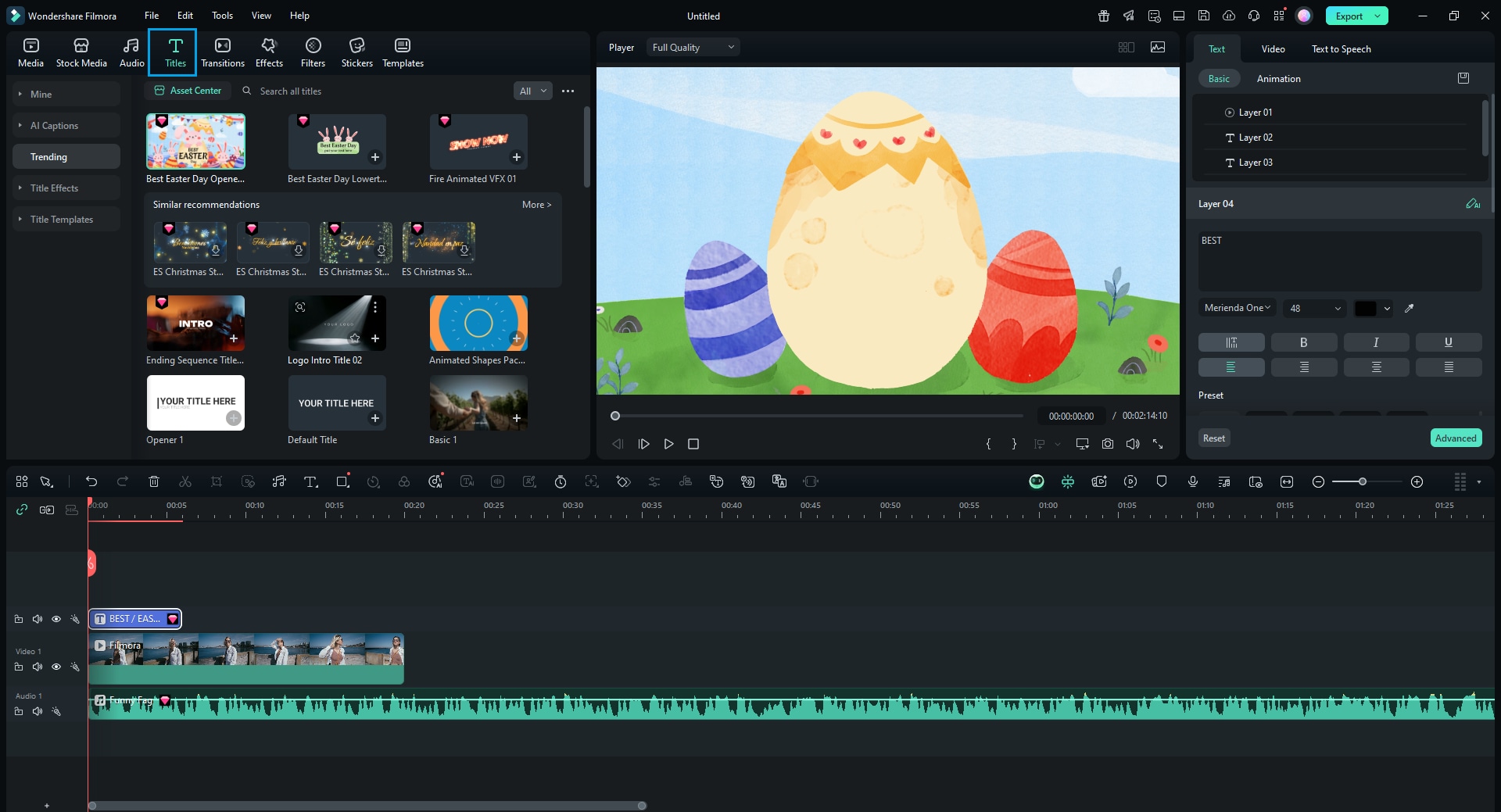1501x812 pixels.
Task: Click the Export button
Action: (1356, 16)
